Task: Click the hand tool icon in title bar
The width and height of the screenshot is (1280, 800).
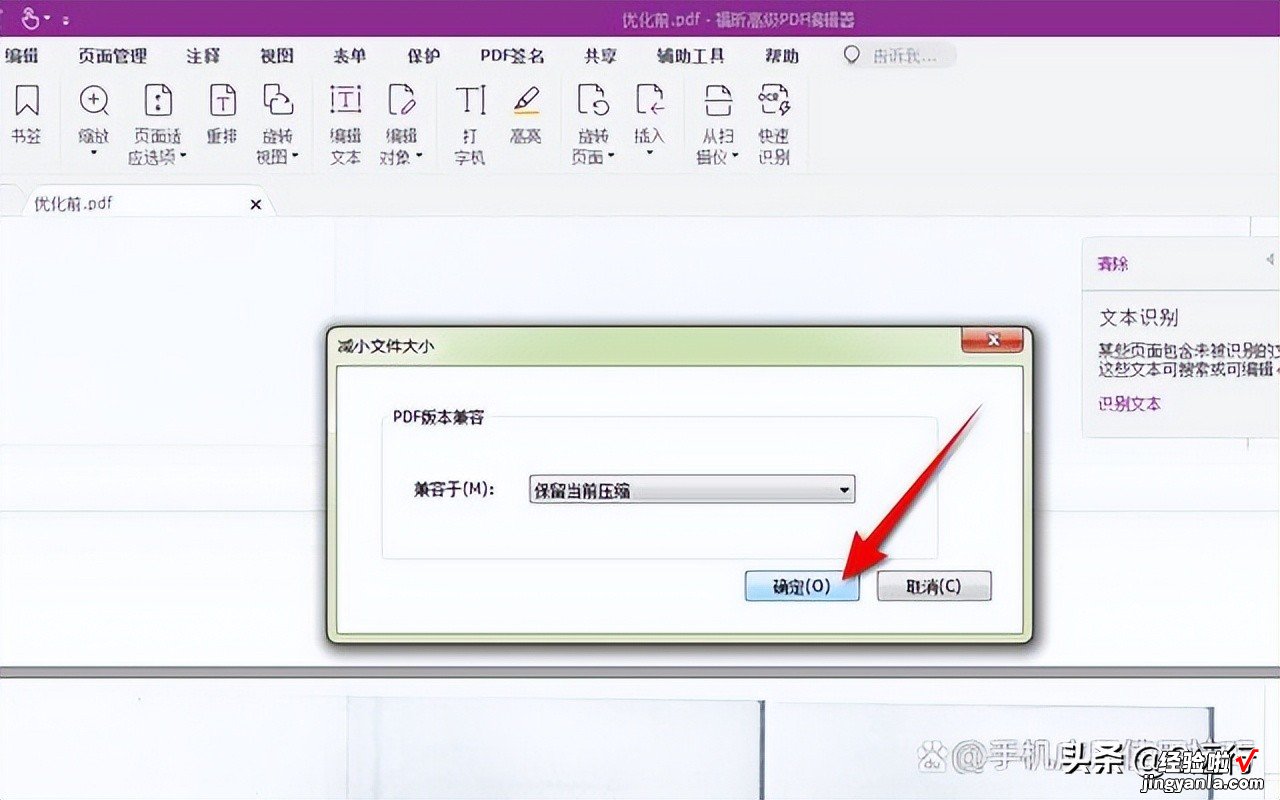Action: tap(30, 18)
